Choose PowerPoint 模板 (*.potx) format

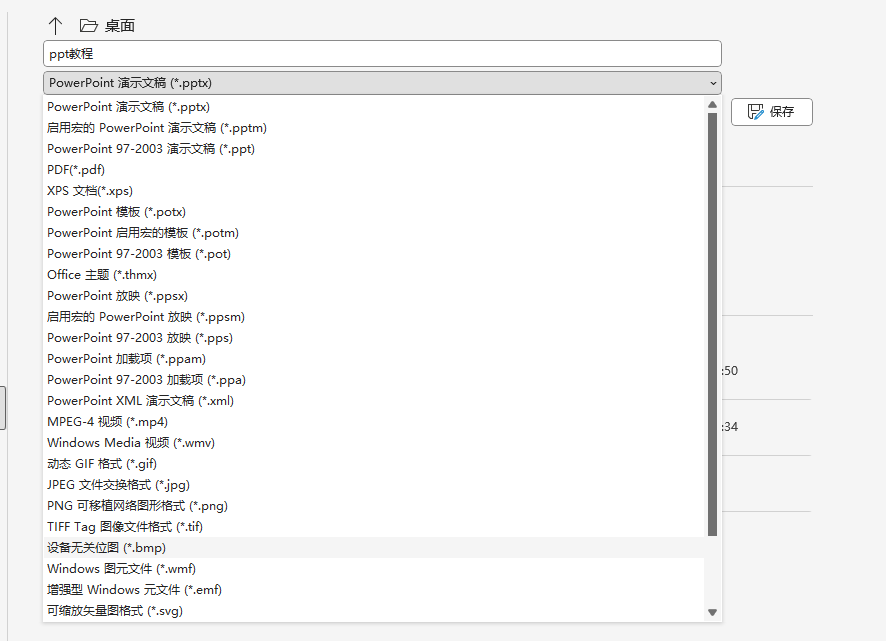coord(116,212)
